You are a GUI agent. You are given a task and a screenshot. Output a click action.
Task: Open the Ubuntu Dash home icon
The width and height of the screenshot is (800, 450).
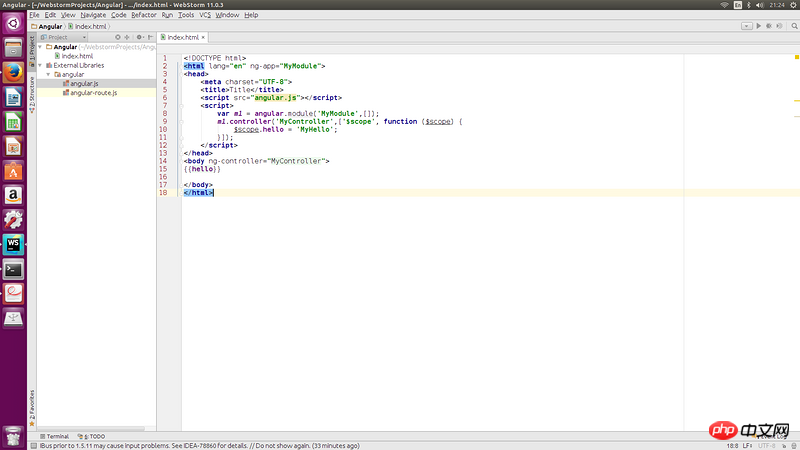(13, 23)
